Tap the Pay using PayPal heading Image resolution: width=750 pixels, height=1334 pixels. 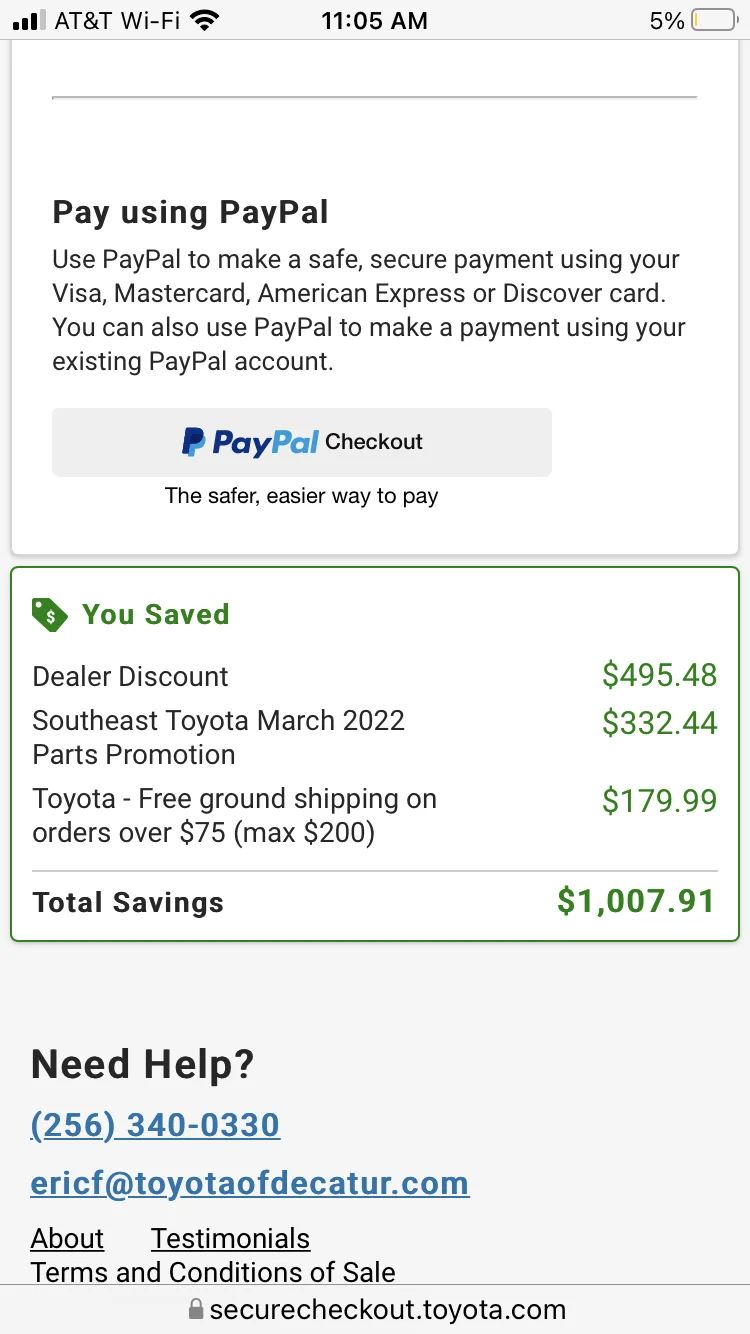coord(190,212)
